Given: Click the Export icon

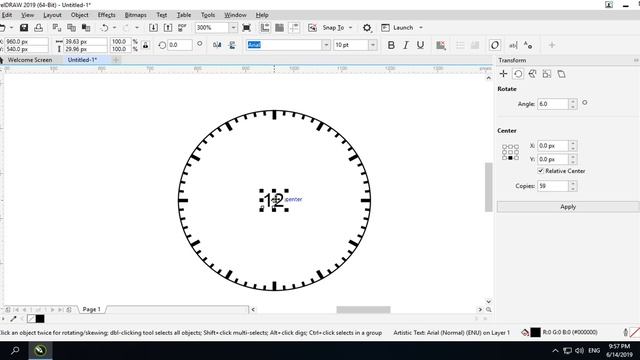Looking at the screenshot, I should [x=168, y=28].
